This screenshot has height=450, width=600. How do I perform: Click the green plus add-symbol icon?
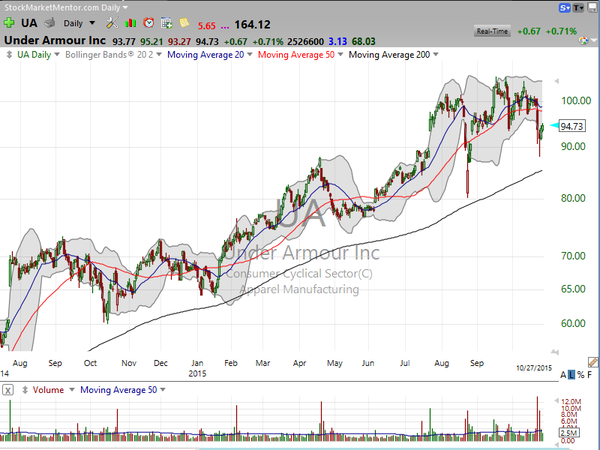point(9,23)
